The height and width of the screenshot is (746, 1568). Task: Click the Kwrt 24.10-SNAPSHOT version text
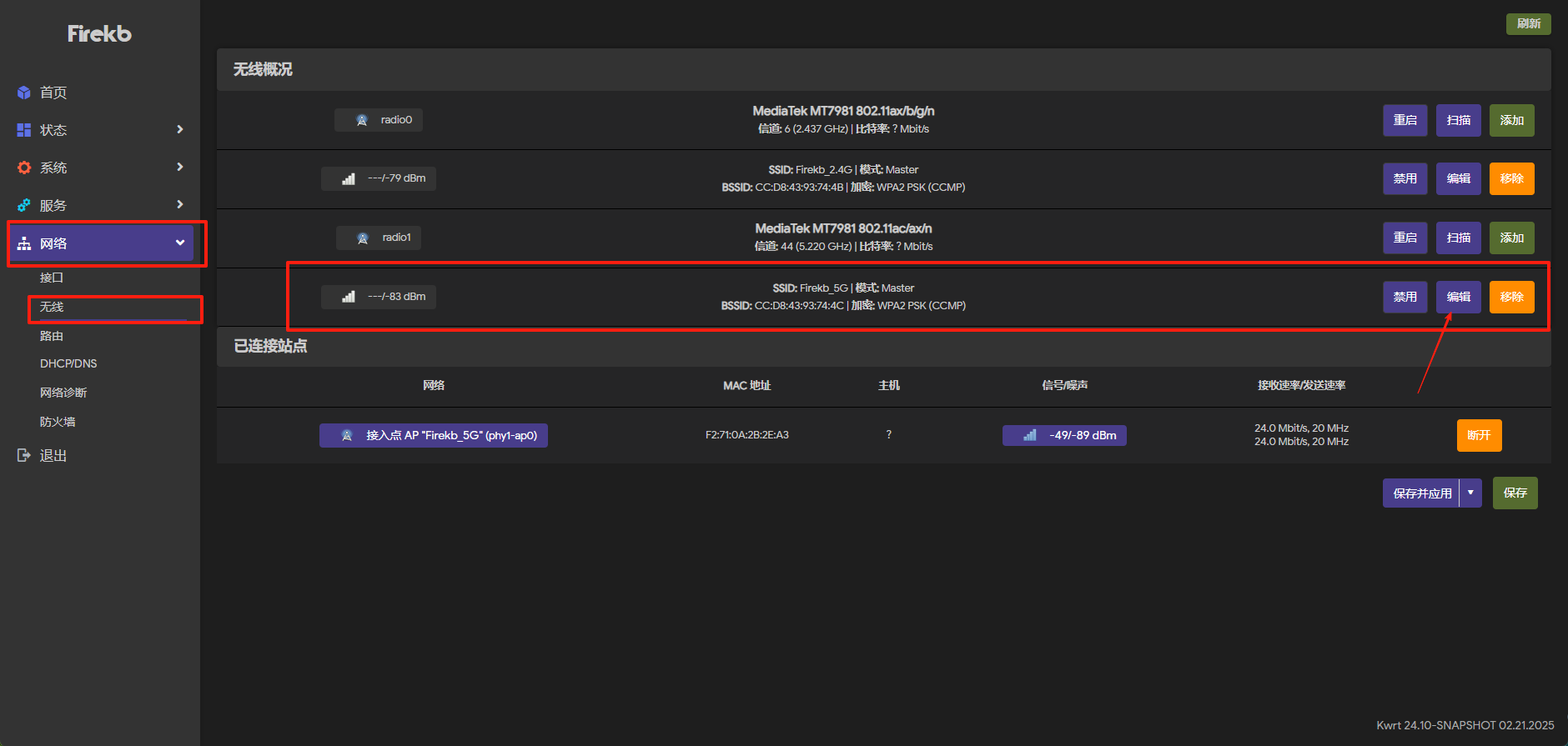pos(1465,725)
